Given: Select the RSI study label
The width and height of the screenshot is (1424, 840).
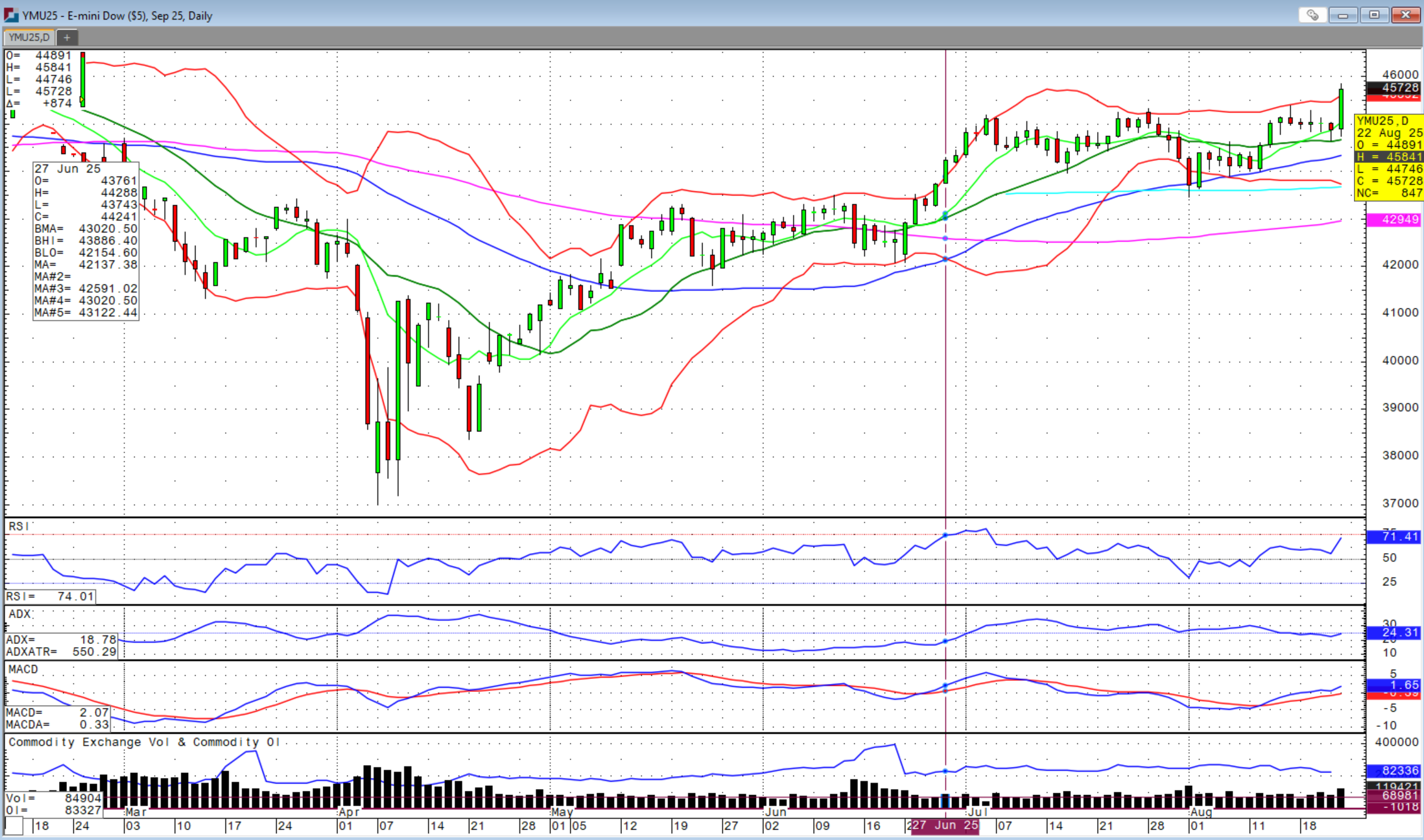Looking at the screenshot, I should pos(18,526).
